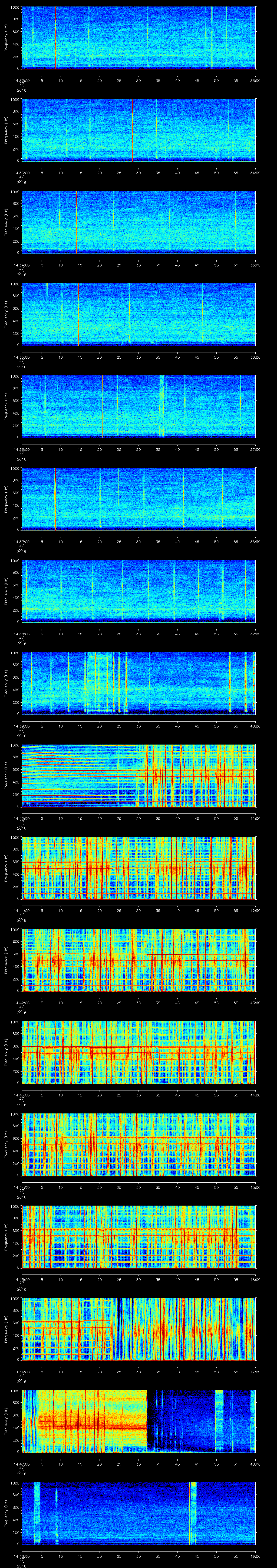
Task: Select the spectrogram panel starting at 14:34:00
Action: (139, 222)
